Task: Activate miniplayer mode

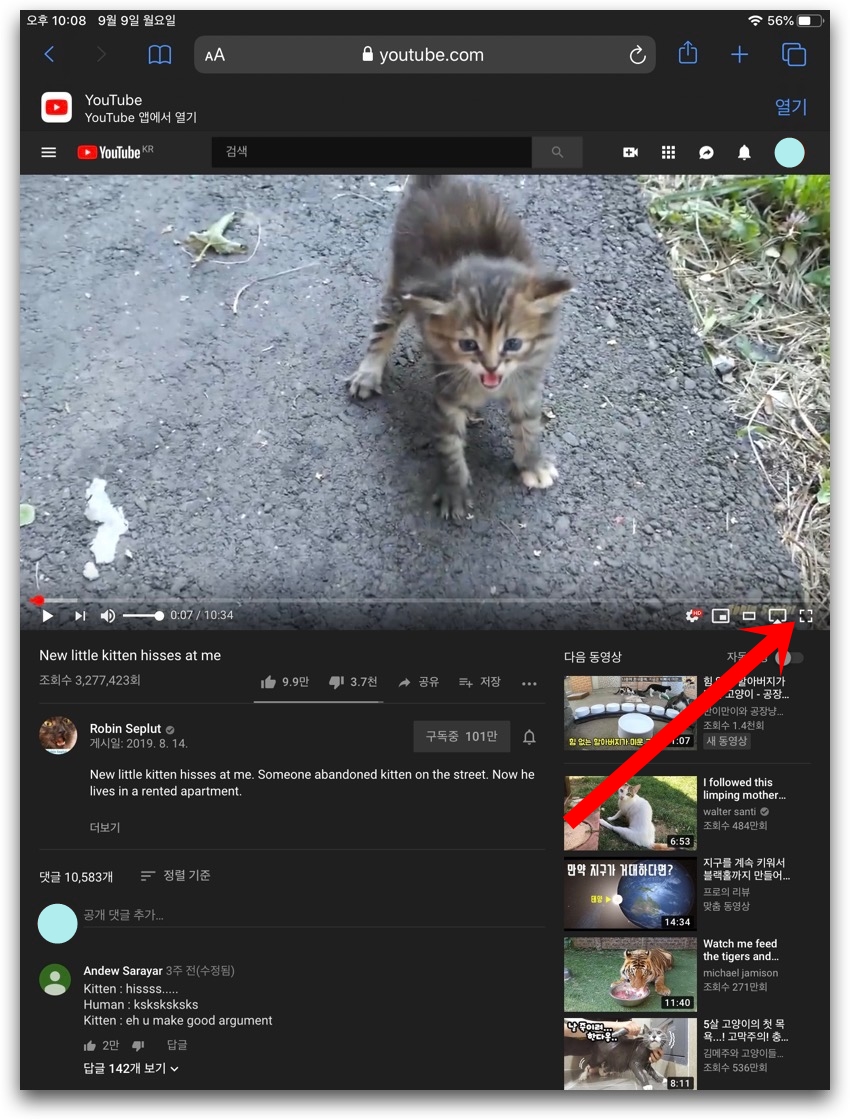Action: pos(721,616)
